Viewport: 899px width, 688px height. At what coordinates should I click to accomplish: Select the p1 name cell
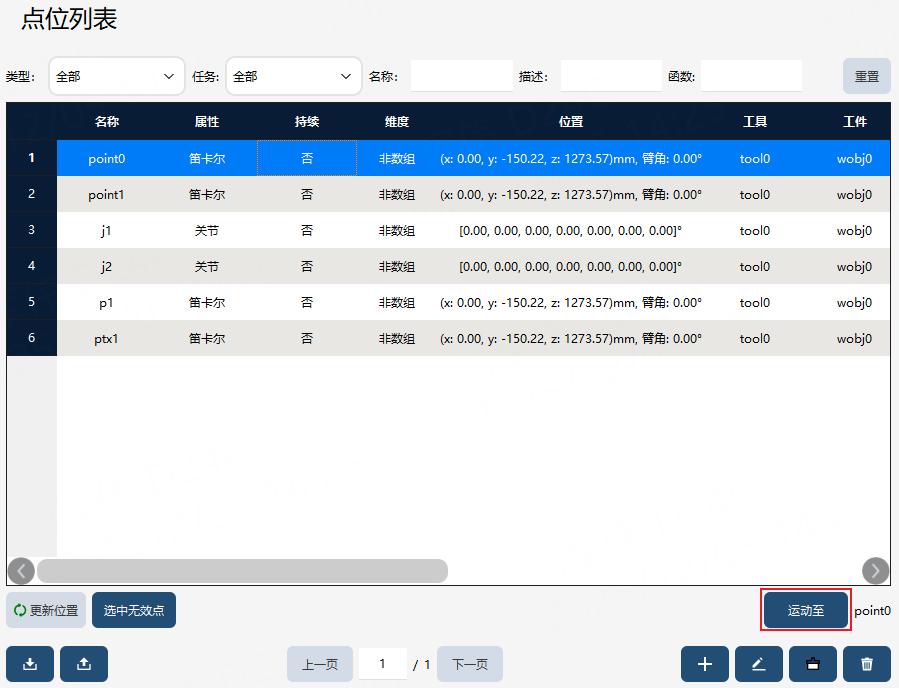(107, 302)
